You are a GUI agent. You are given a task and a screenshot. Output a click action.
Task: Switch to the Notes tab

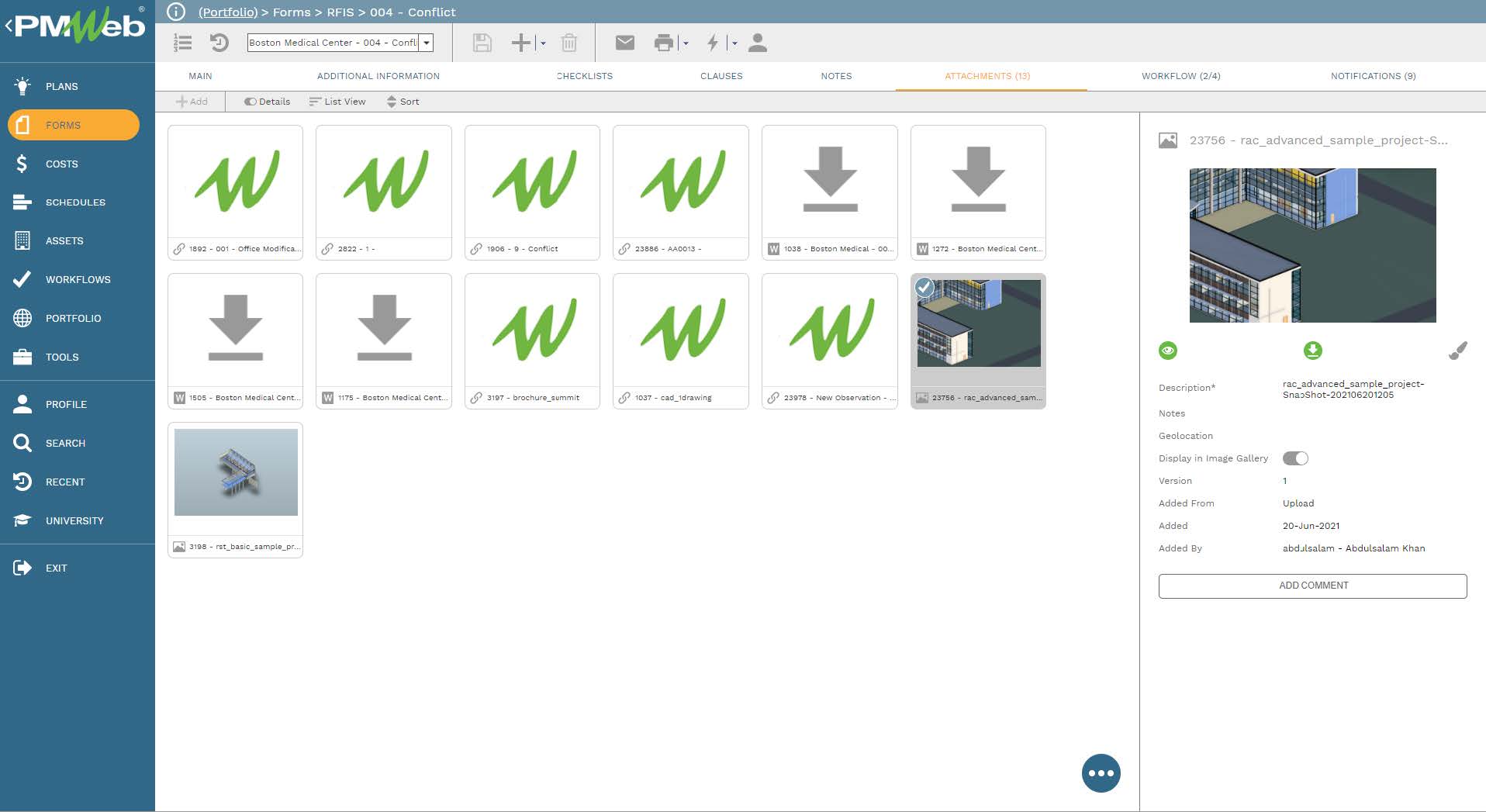point(836,76)
